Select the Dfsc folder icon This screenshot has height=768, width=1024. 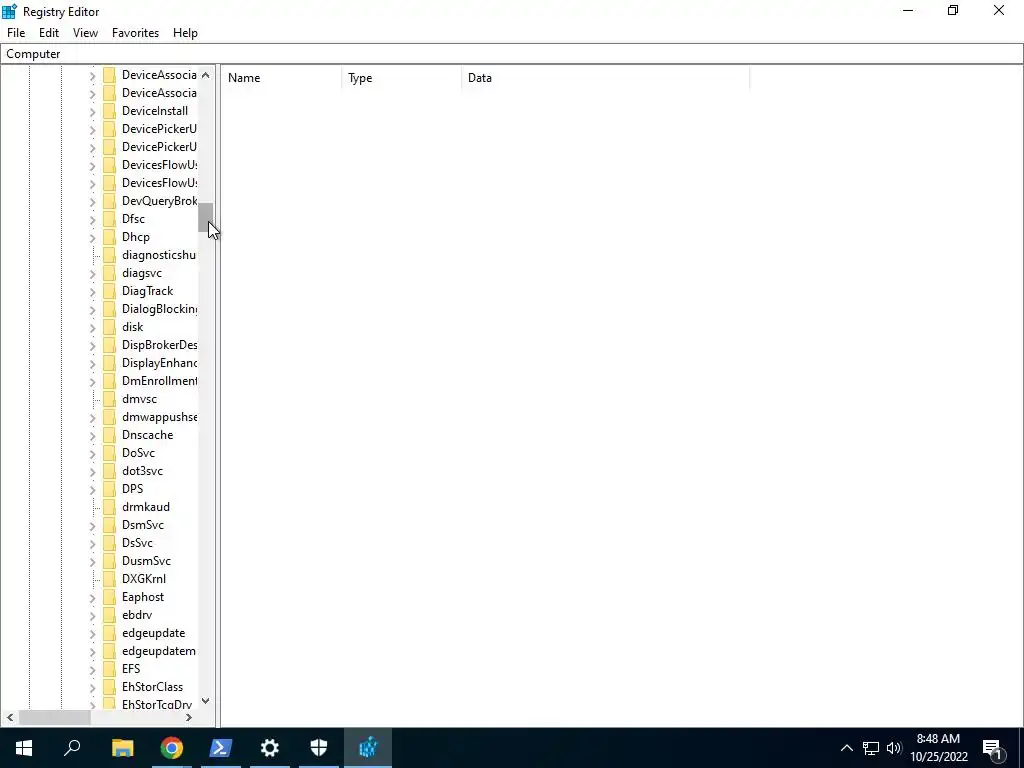pos(110,219)
